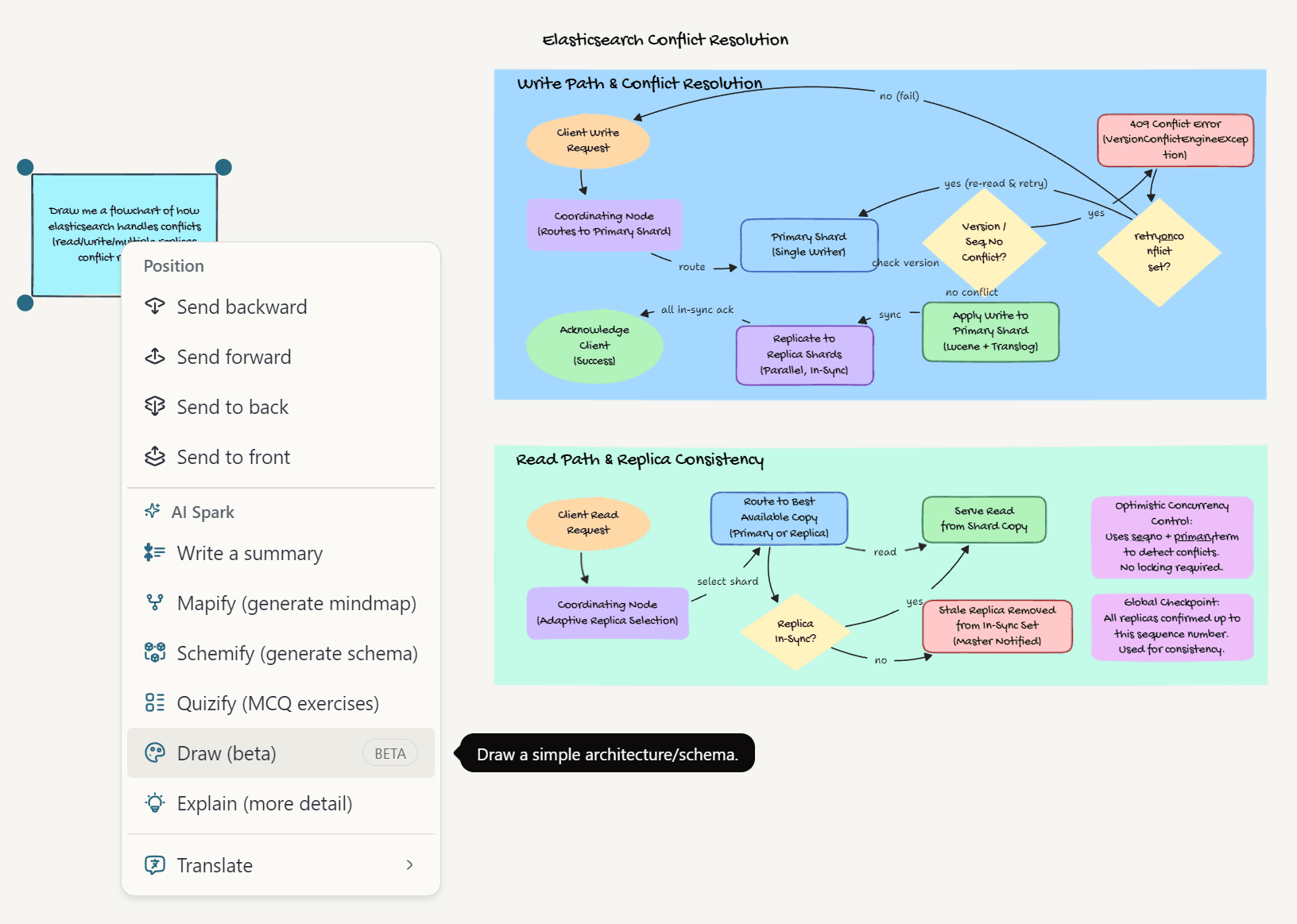Image resolution: width=1297 pixels, height=924 pixels.
Task: Select Quizify (MCQ exercises) option
Action: point(277,702)
